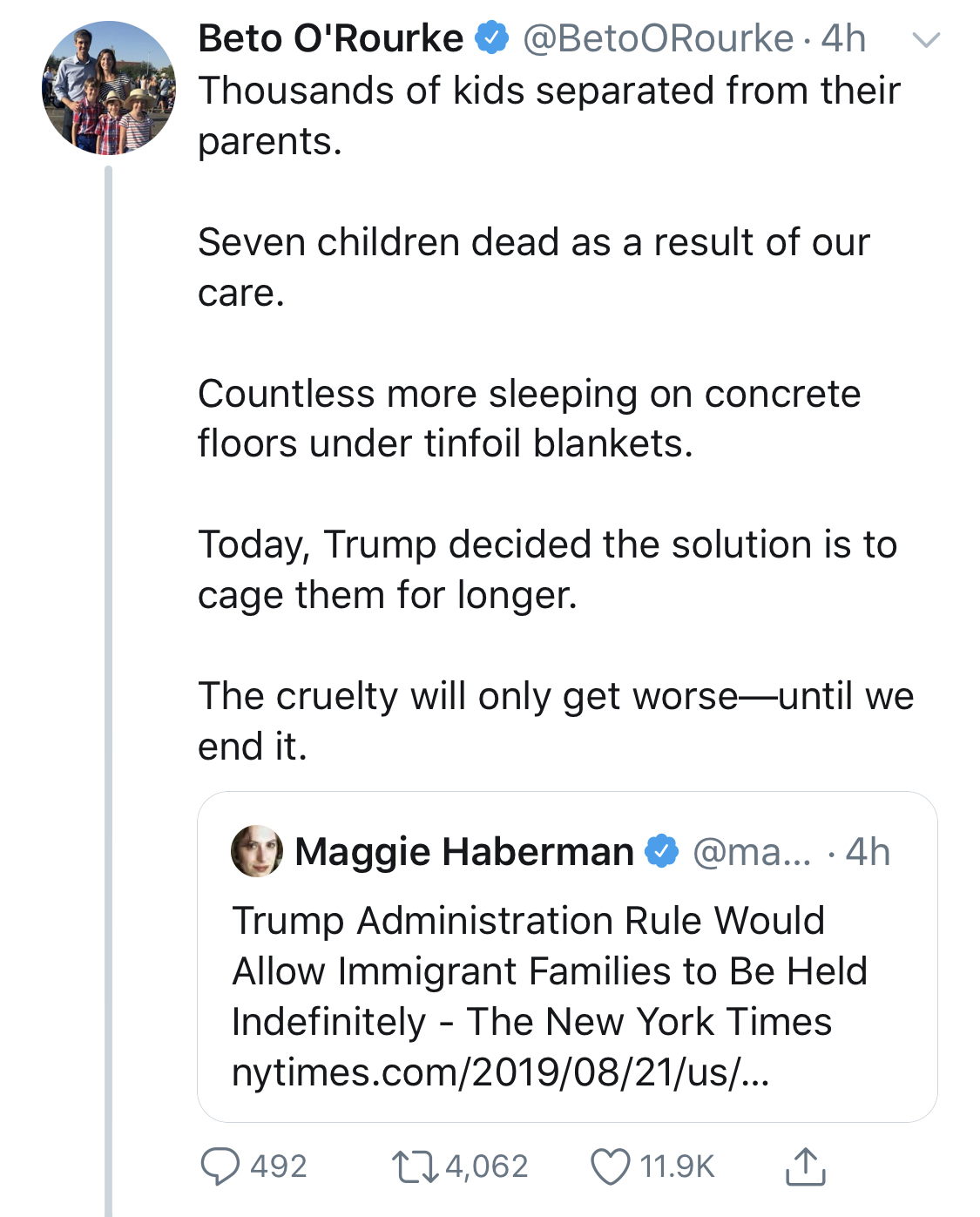View the 492 replies count
The height and width of the screenshot is (1217, 980).
tap(279, 1166)
